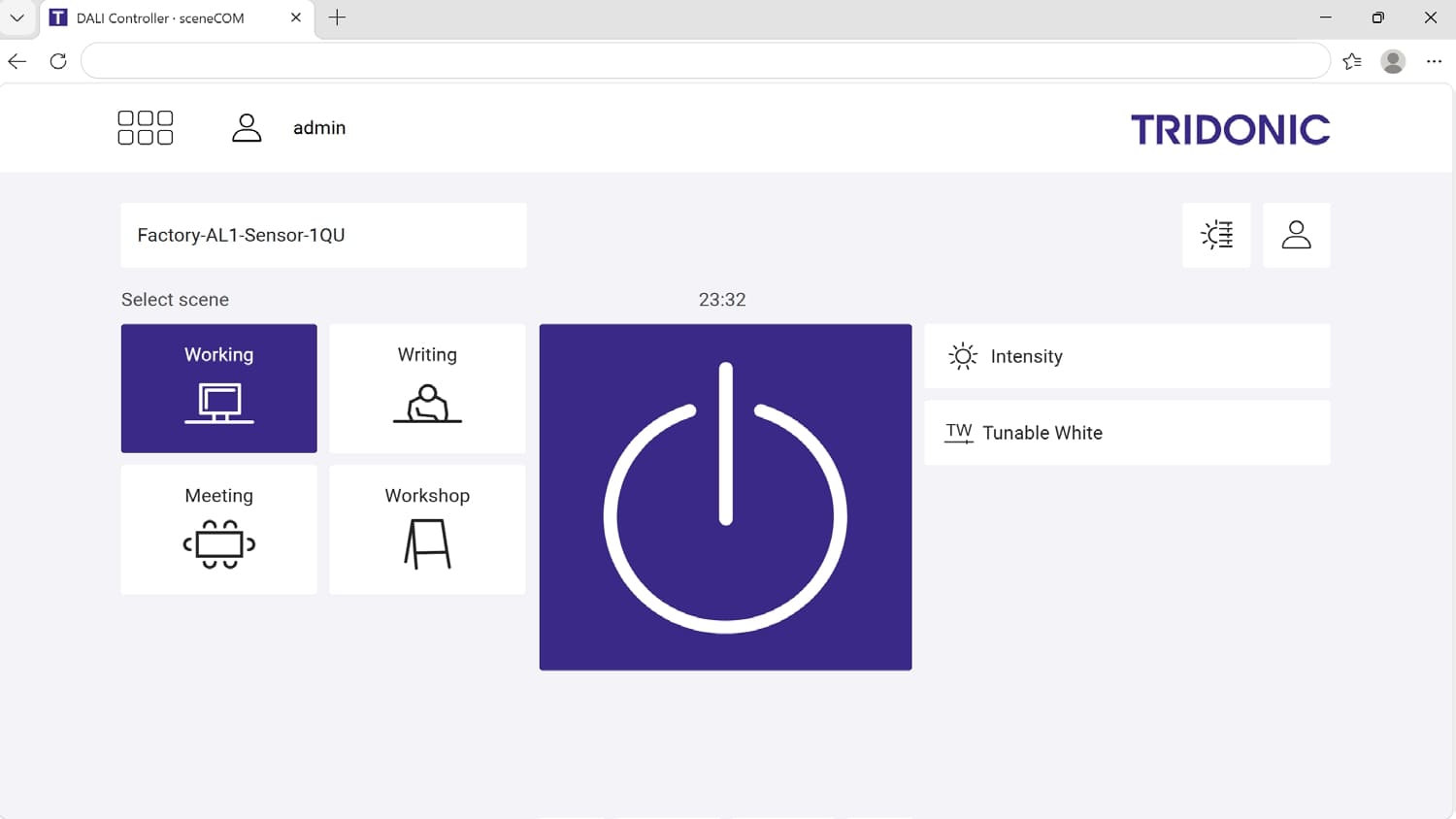The image size is (1456, 819).
Task: Click the Intensity sun icon
Action: [x=963, y=356]
